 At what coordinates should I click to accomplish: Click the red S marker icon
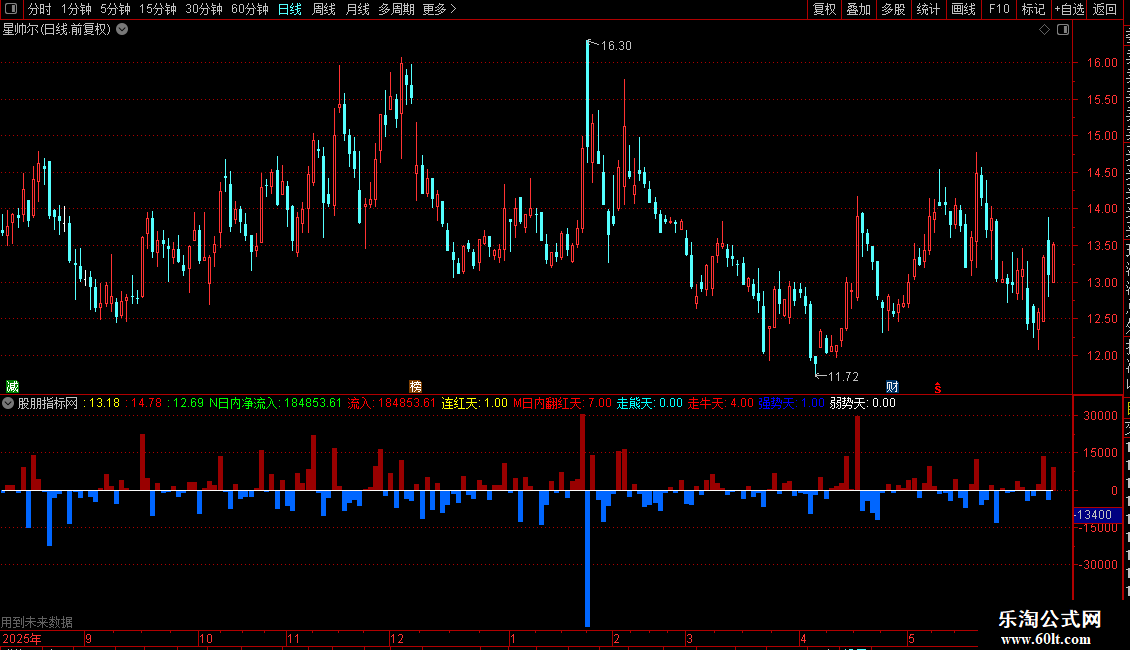pyautogui.click(x=938, y=388)
